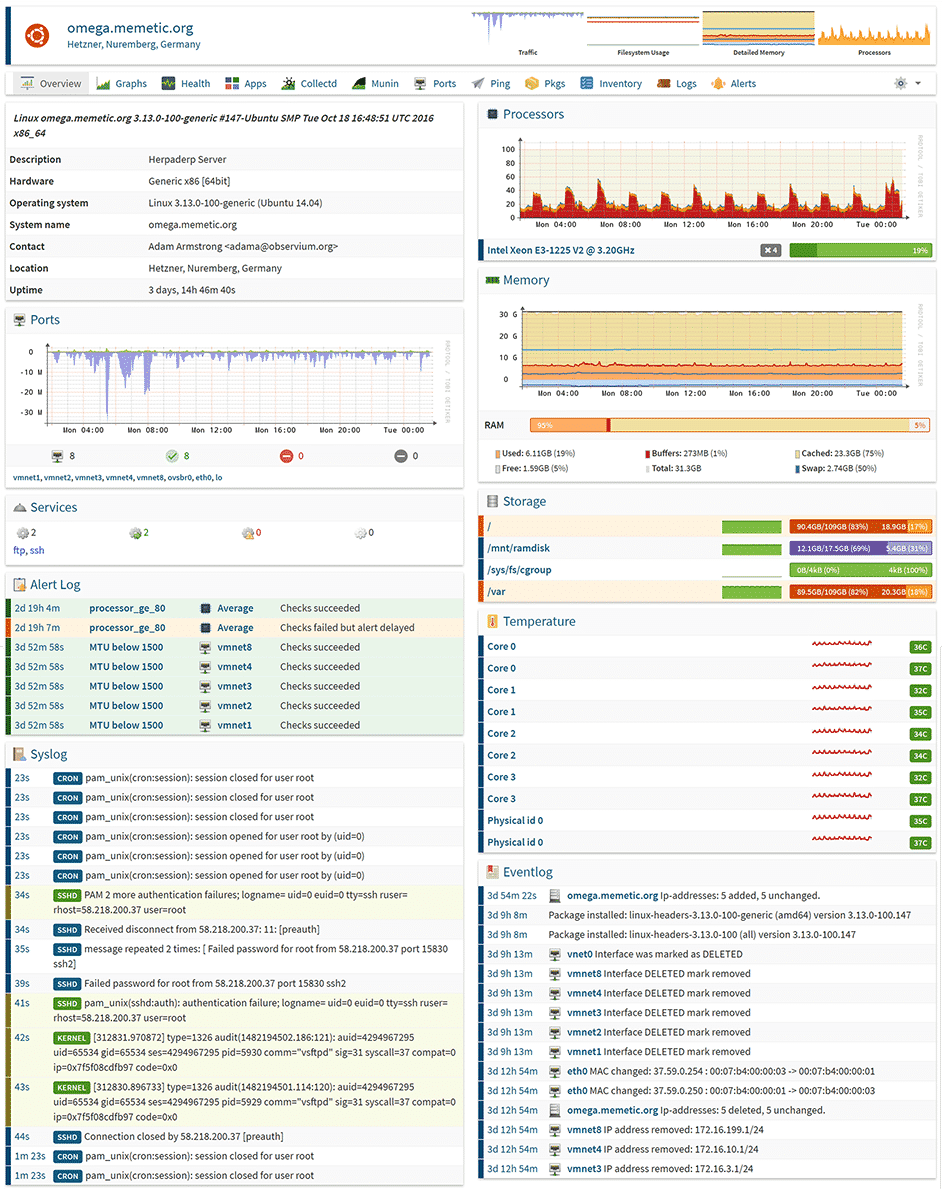Viewport: 942px width, 1190px height.
Task: Click the Collectd bug icon
Action: point(288,84)
